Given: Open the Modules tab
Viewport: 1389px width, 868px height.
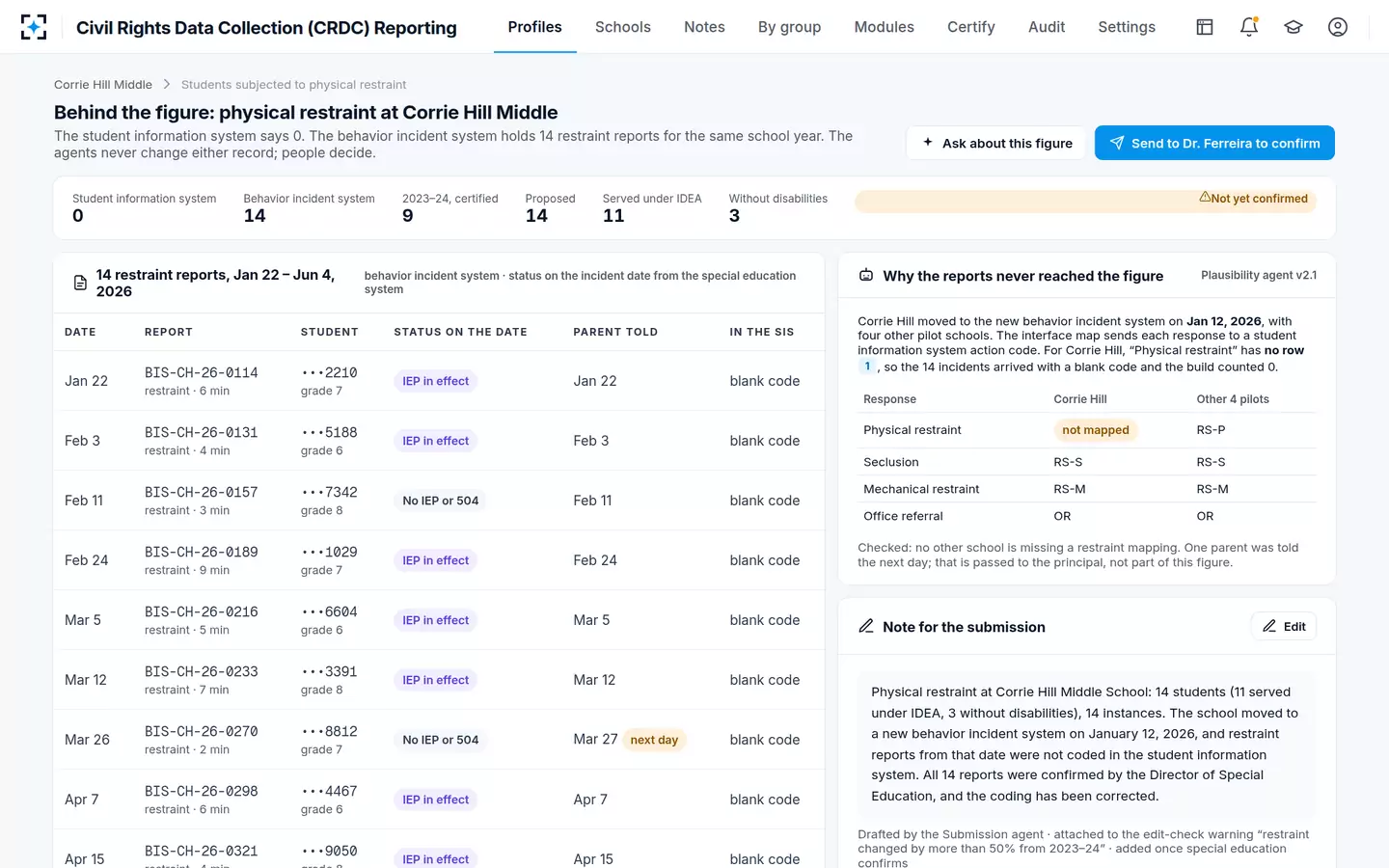Looking at the screenshot, I should pyautogui.click(x=885, y=27).
